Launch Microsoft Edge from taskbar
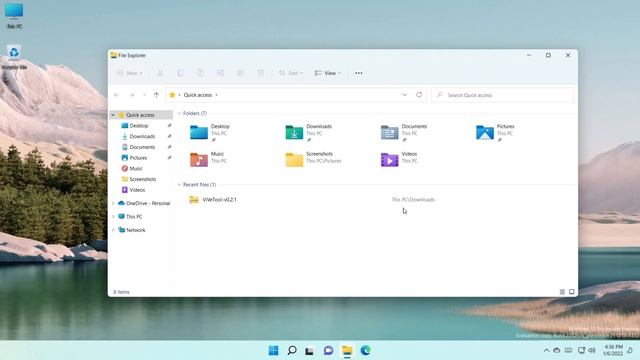 (x=365, y=350)
